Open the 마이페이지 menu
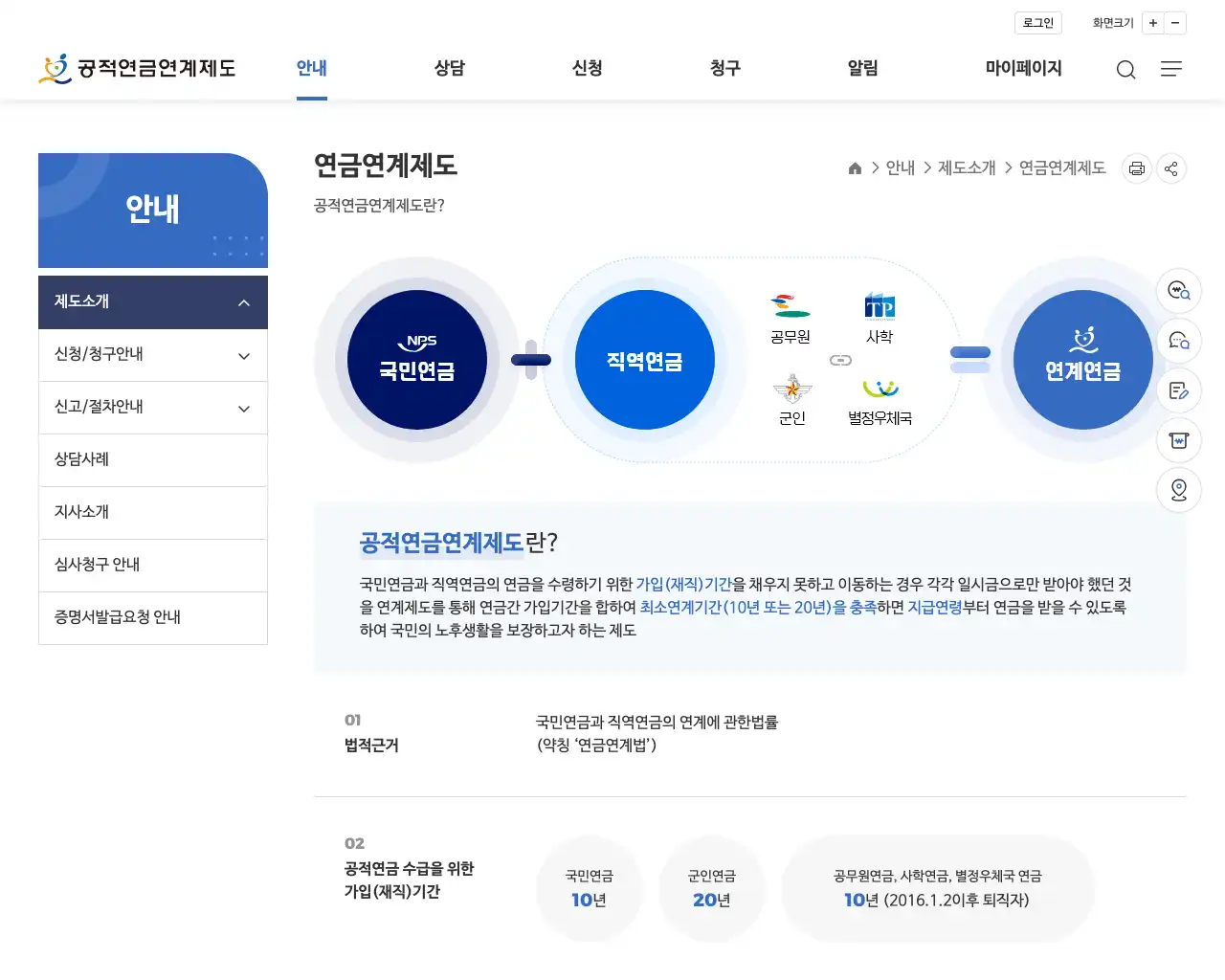 (x=1023, y=68)
